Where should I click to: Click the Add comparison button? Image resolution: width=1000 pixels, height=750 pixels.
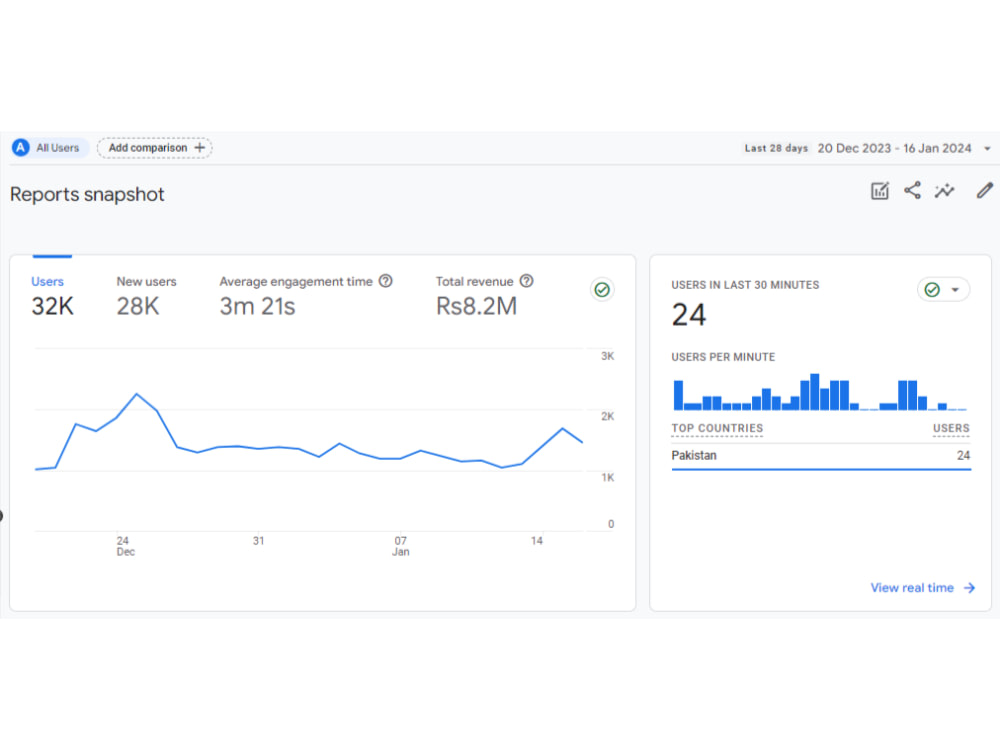tap(154, 148)
